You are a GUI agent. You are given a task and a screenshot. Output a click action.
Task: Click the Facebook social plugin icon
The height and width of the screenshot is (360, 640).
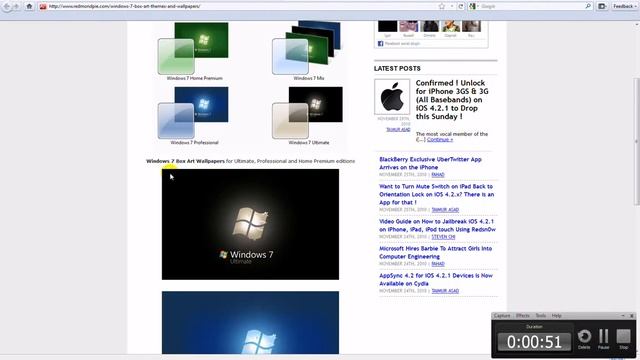[x=380, y=44]
